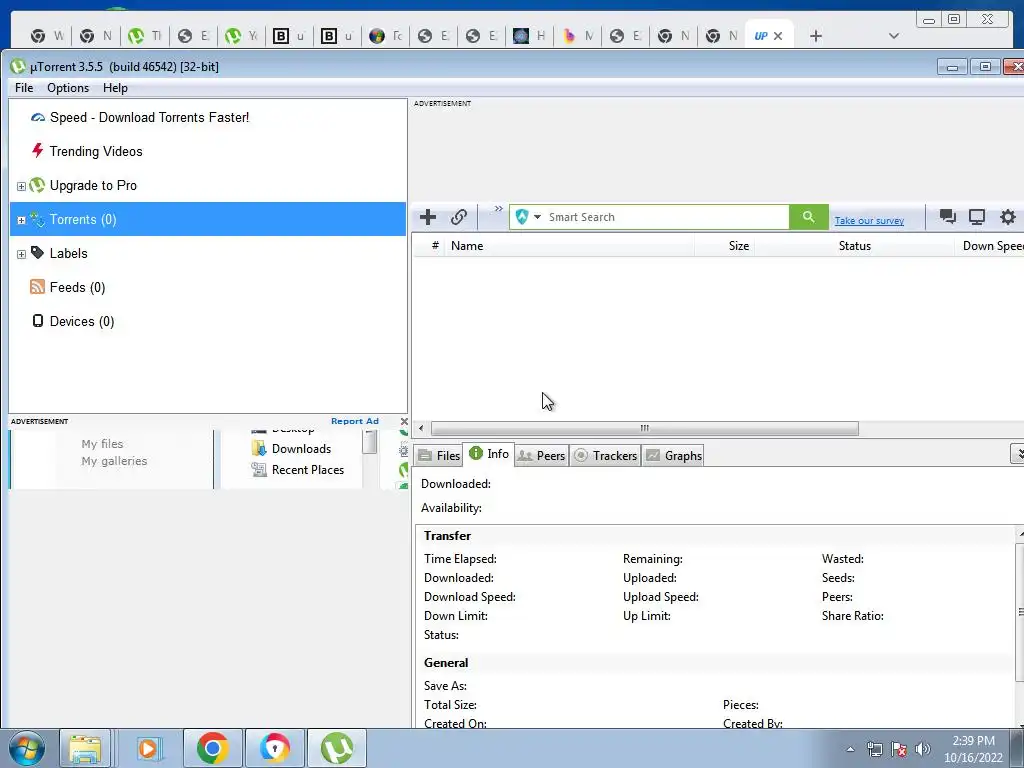This screenshot has width=1024, height=768.
Task: Open the Take our survey link
Action: (x=869, y=221)
